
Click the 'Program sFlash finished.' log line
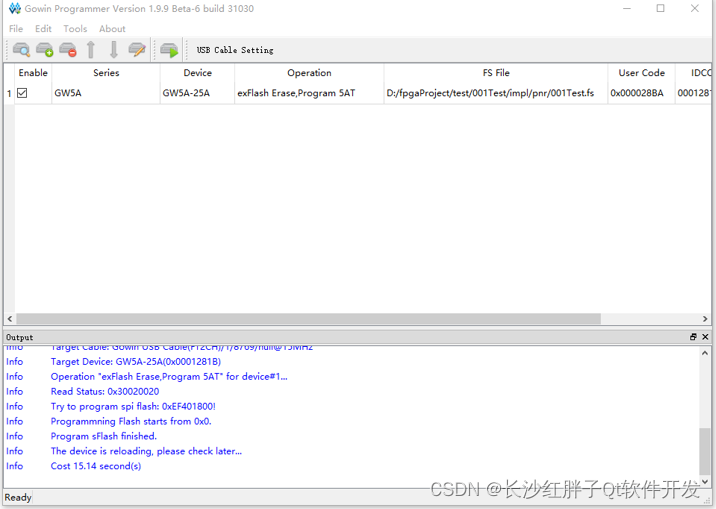(104, 436)
